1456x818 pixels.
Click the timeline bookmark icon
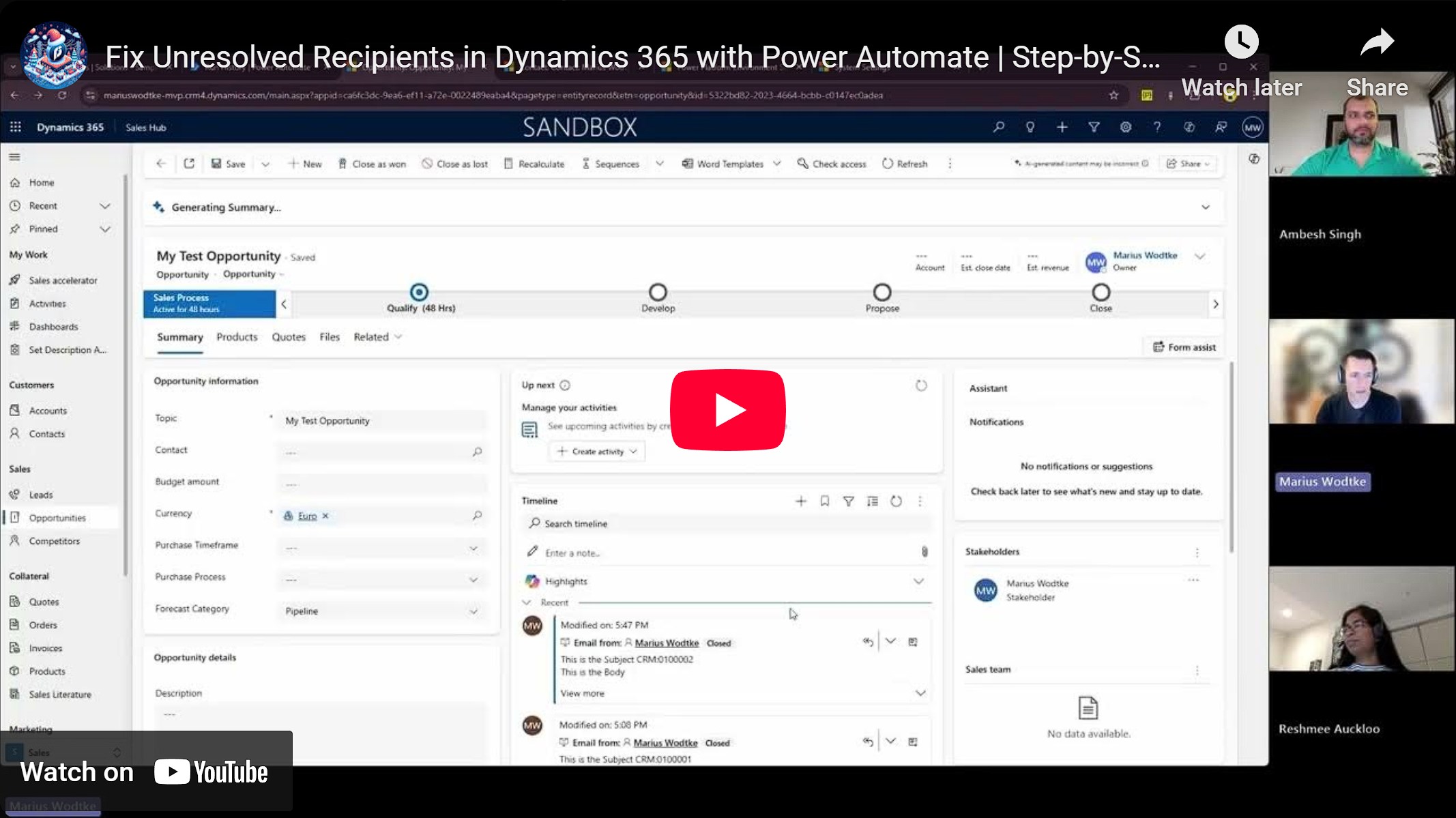824,501
